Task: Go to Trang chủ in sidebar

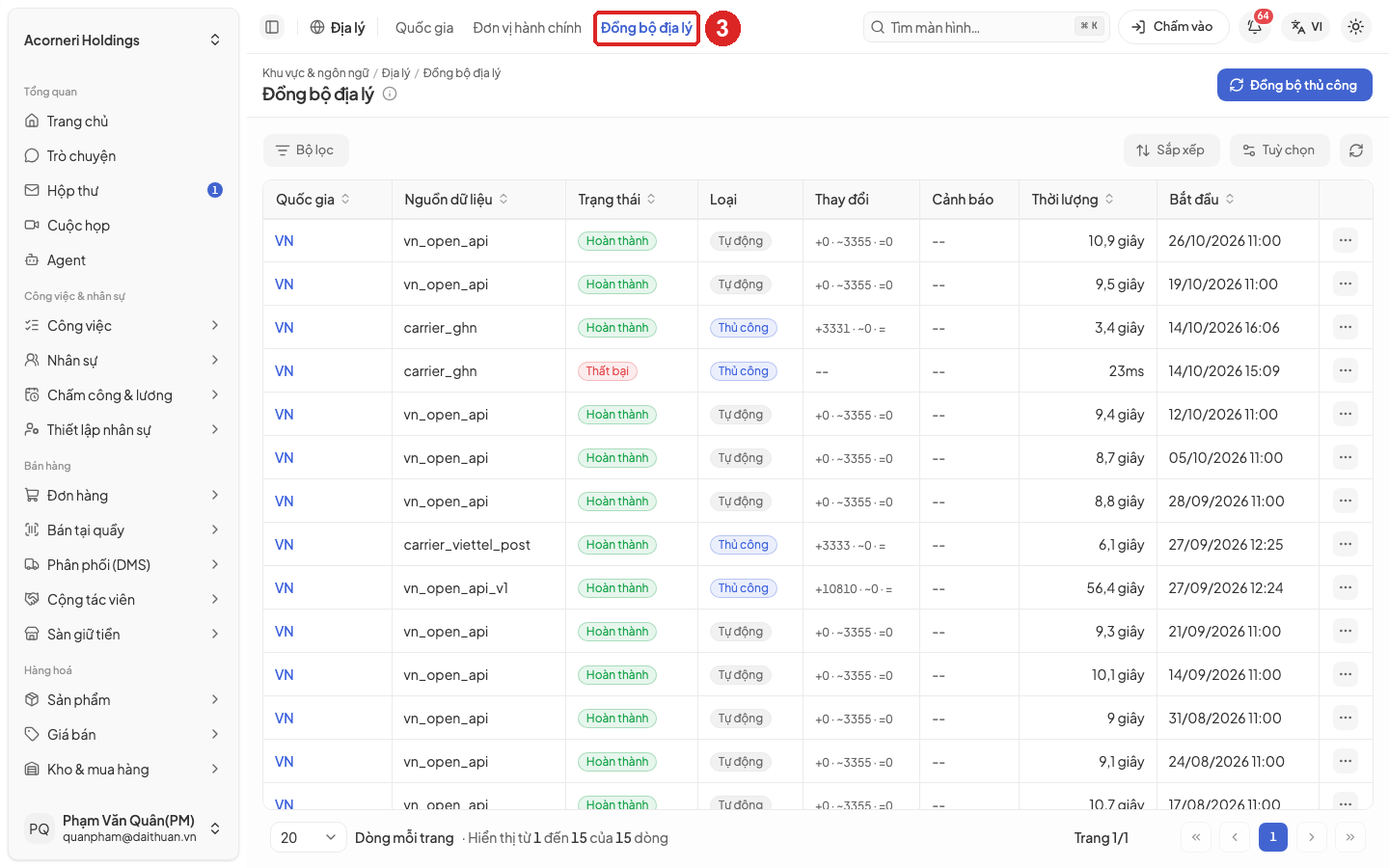Action: coord(123,122)
